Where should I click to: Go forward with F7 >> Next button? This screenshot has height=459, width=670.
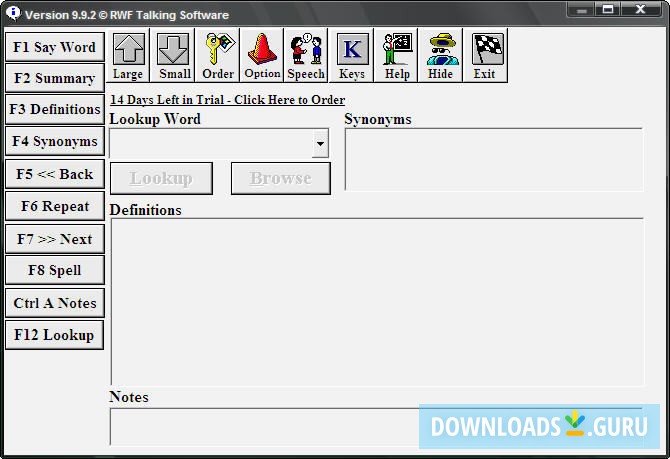55,239
